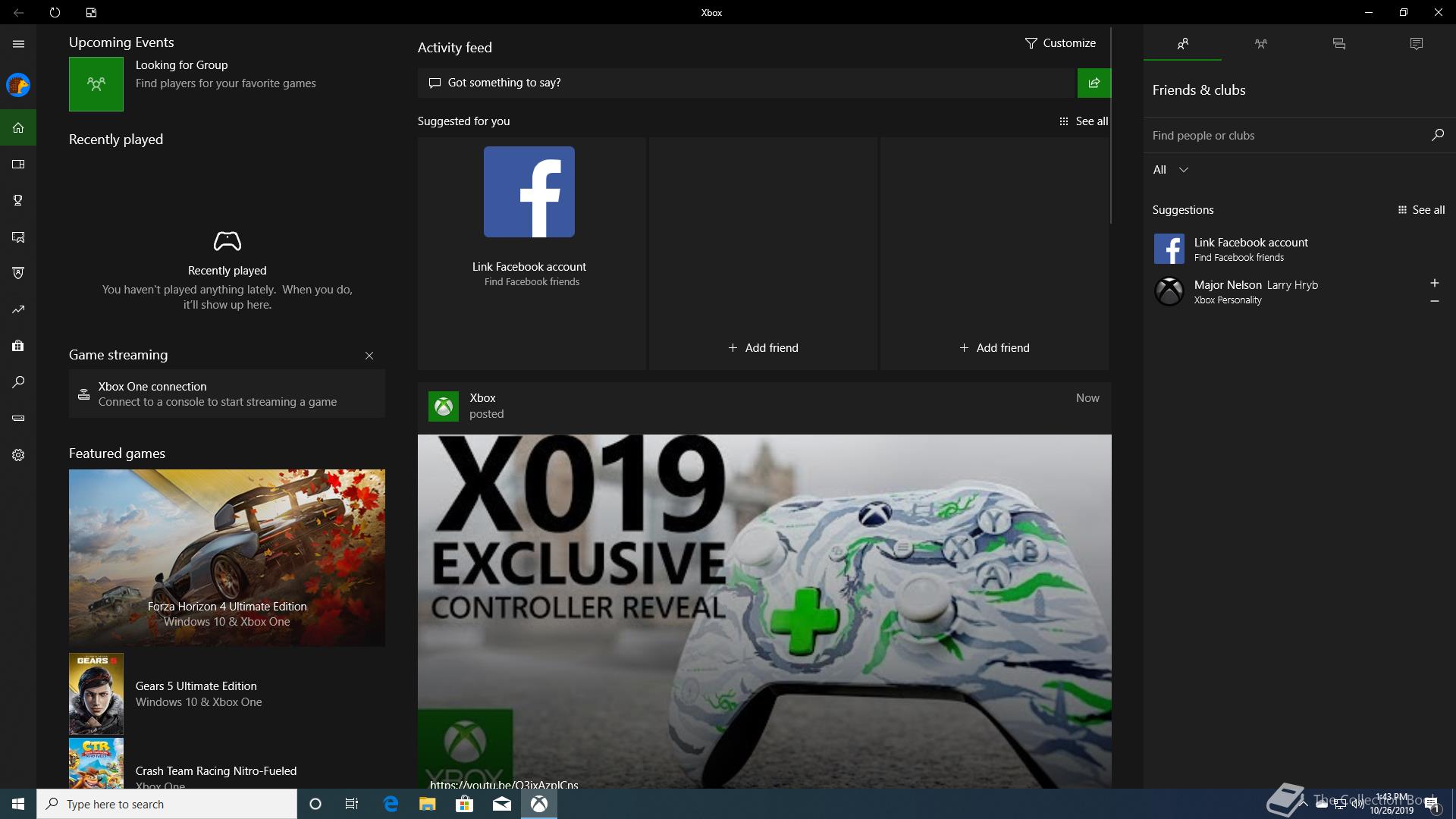Launch Microsoft Edge from taskbar
The height and width of the screenshot is (819, 1456).
click(391, 804)
